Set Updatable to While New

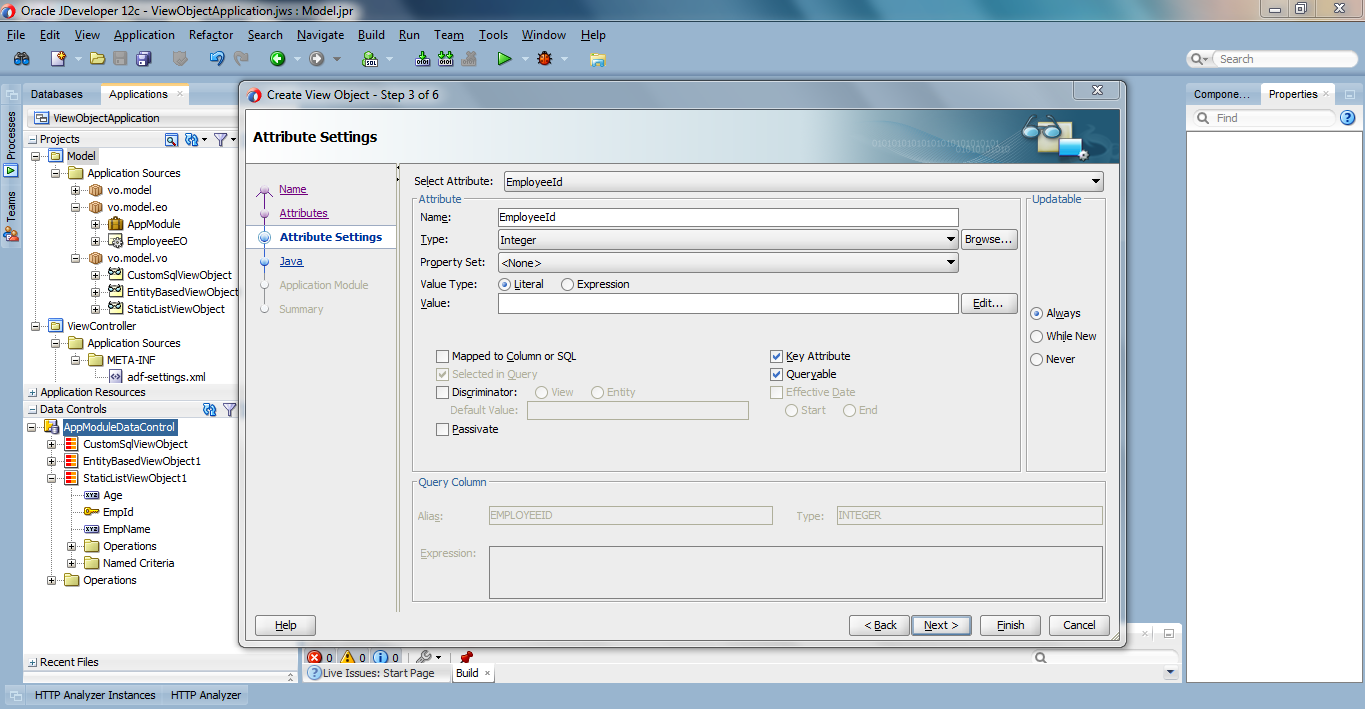(x=1037, y=336)
